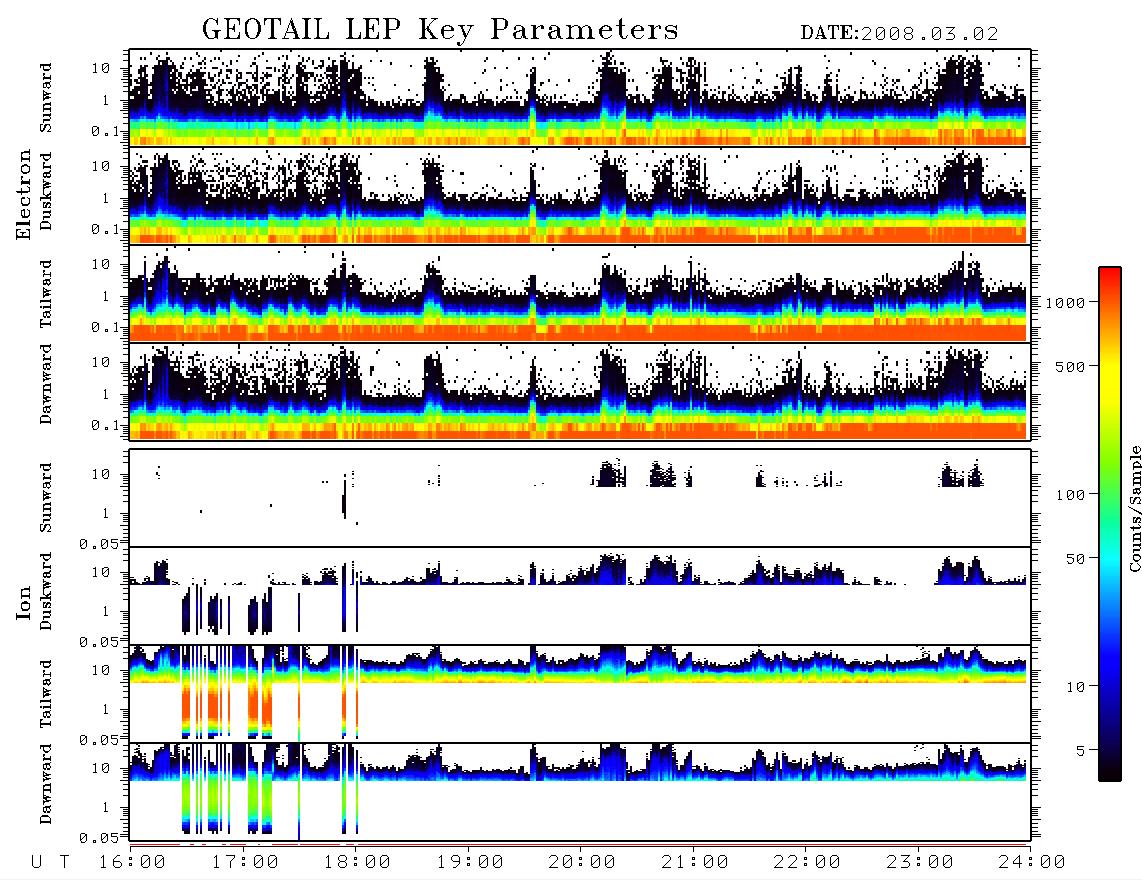Click the Electron "Tailward" axis label
Image resolution: width=1142 pixels, height=880 pixels.
coord(46,294)
